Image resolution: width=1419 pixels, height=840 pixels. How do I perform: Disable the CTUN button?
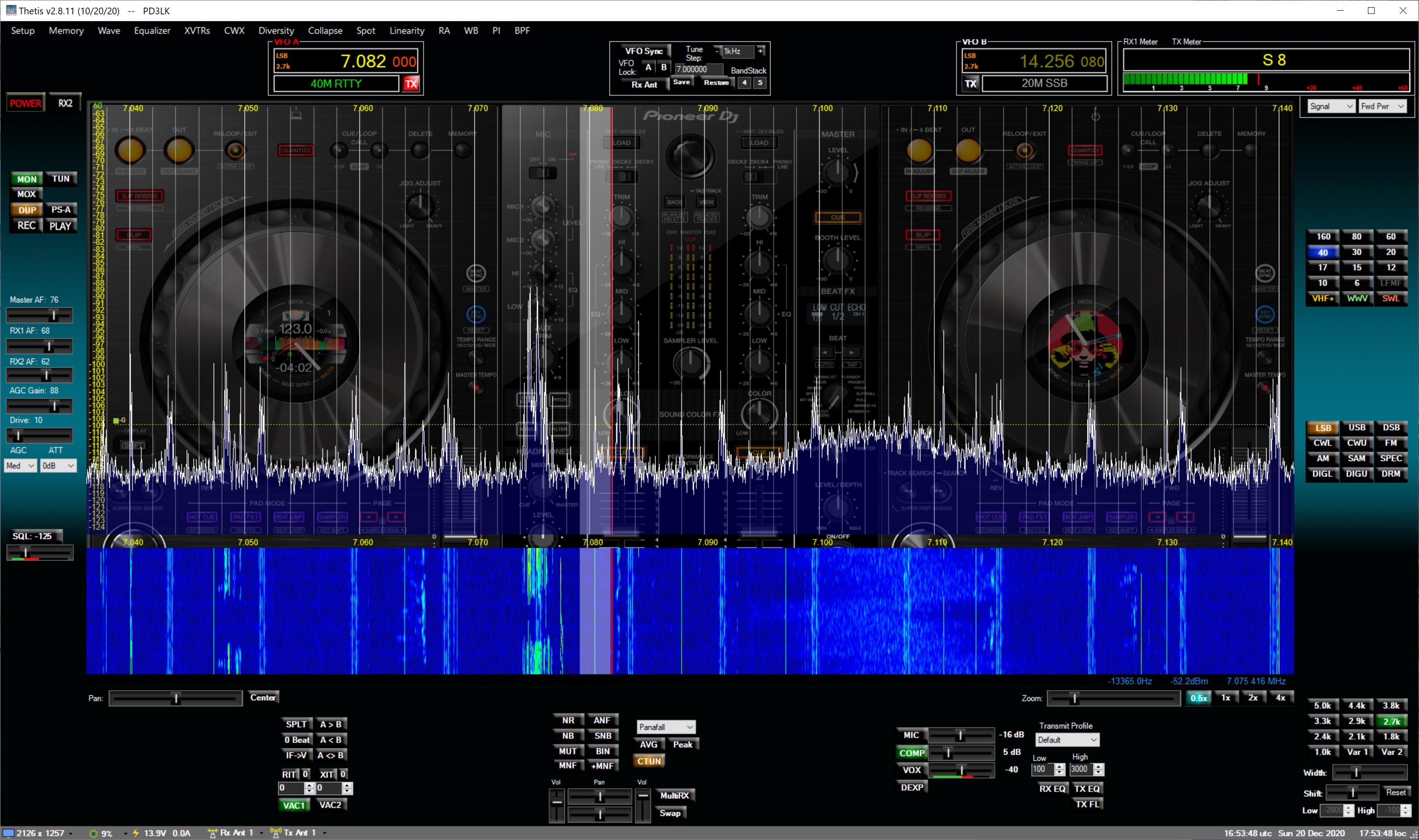click(649, 761)
